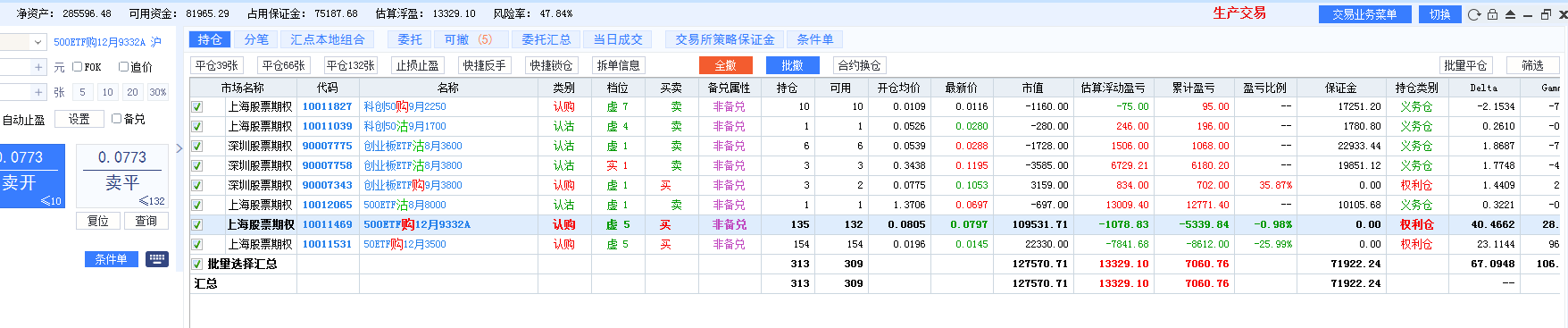Image resolution: width=1568 pixels, height=328 pixels.
Task: Open the contract selector dropdown
Action: pos(38,42)
